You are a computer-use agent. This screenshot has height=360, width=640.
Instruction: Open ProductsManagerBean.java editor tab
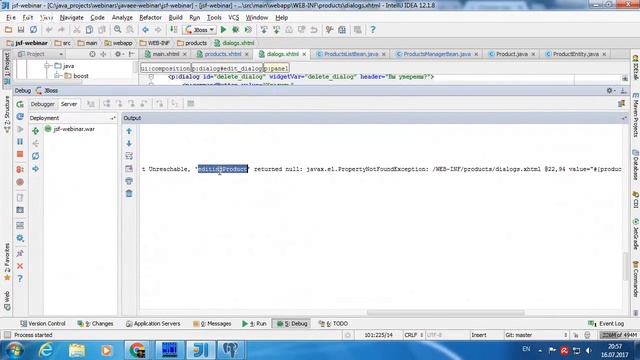[x=437, y=54]
